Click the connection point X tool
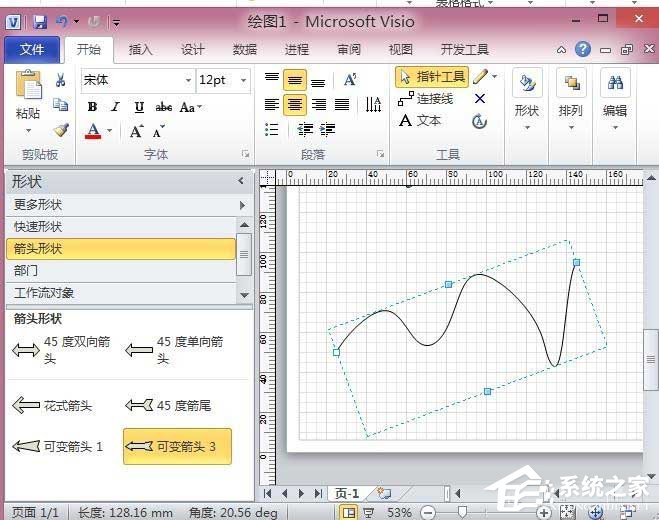659x520 pixels. click(x=480, y=99)
